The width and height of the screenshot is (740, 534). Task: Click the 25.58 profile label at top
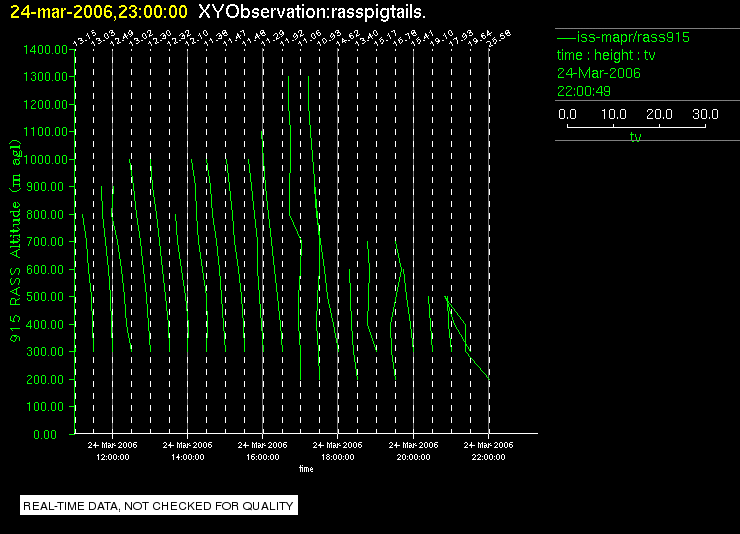499,38
